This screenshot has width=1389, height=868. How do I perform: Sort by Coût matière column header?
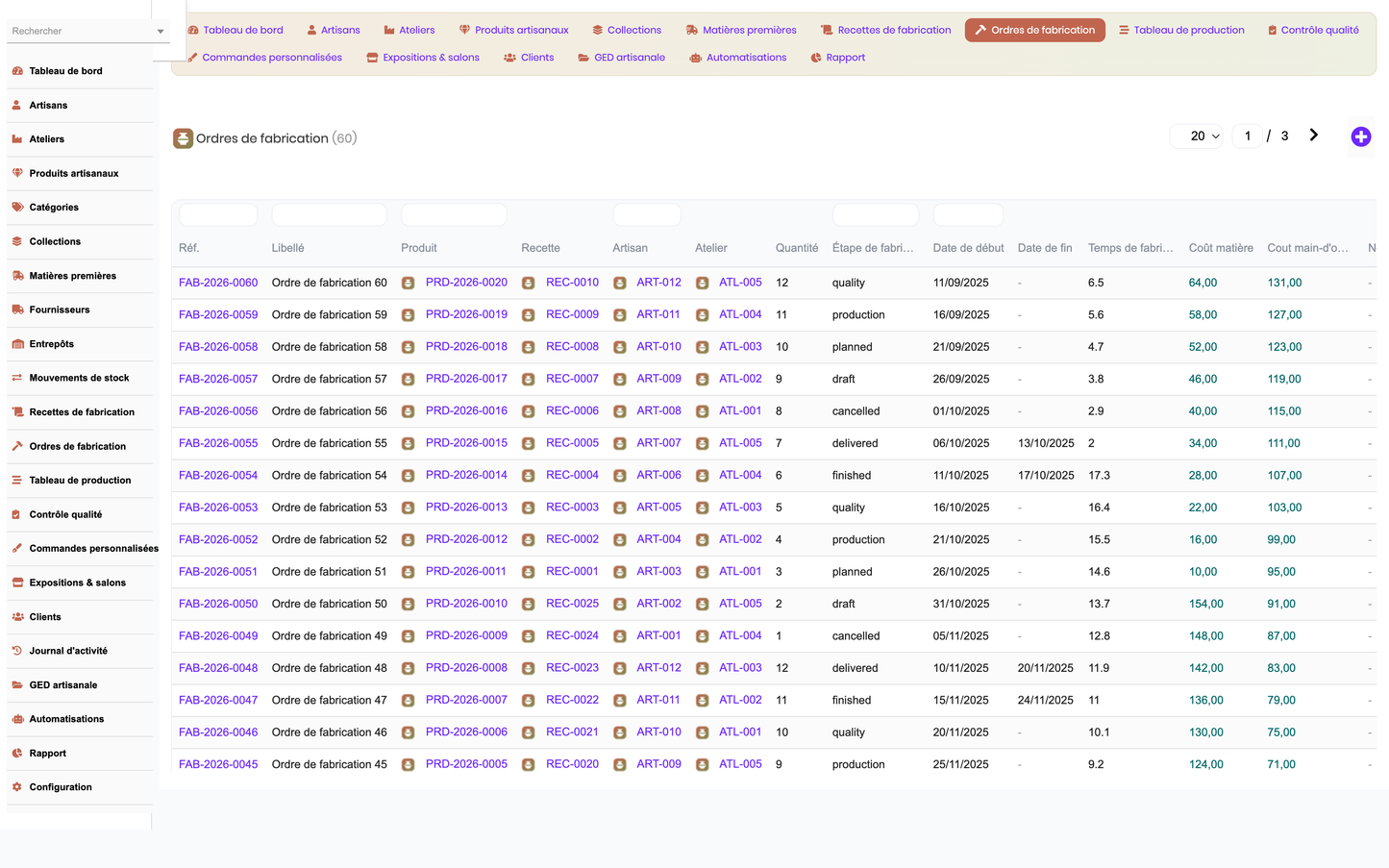point(1221,248)
